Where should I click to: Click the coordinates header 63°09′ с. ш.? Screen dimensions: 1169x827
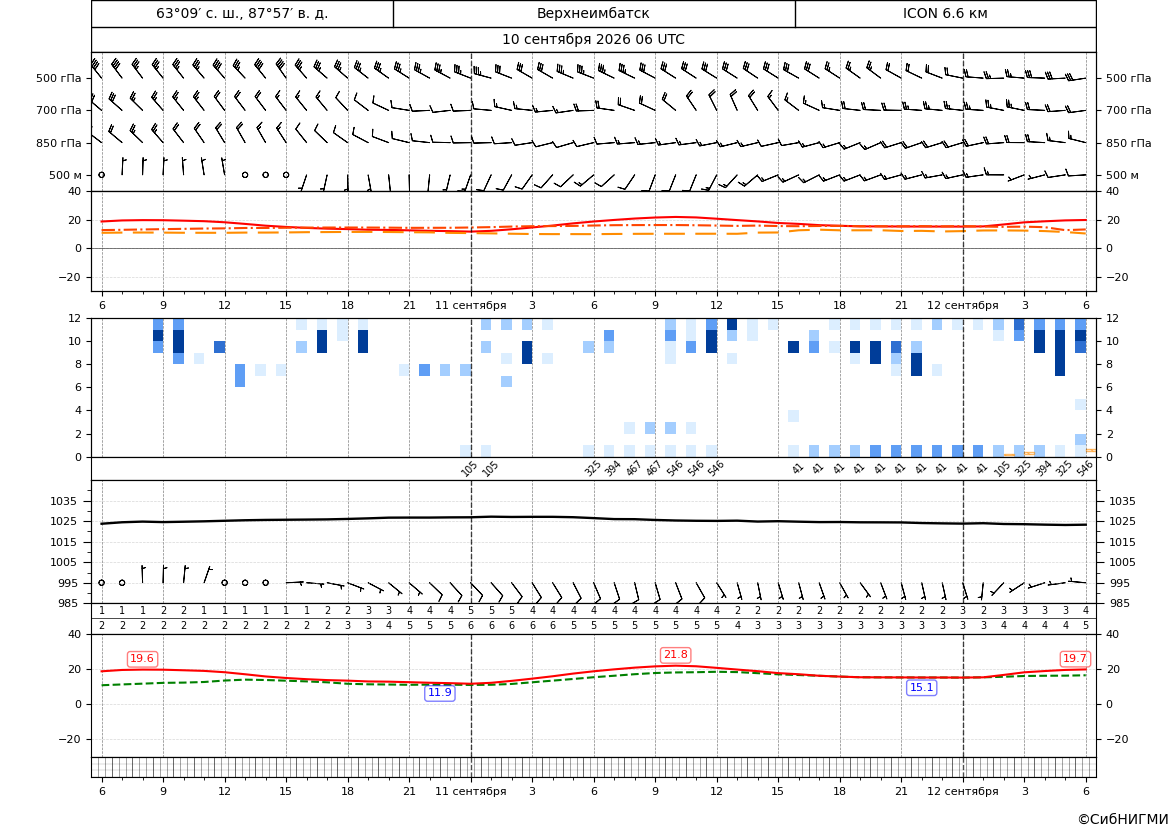(242, 13)
